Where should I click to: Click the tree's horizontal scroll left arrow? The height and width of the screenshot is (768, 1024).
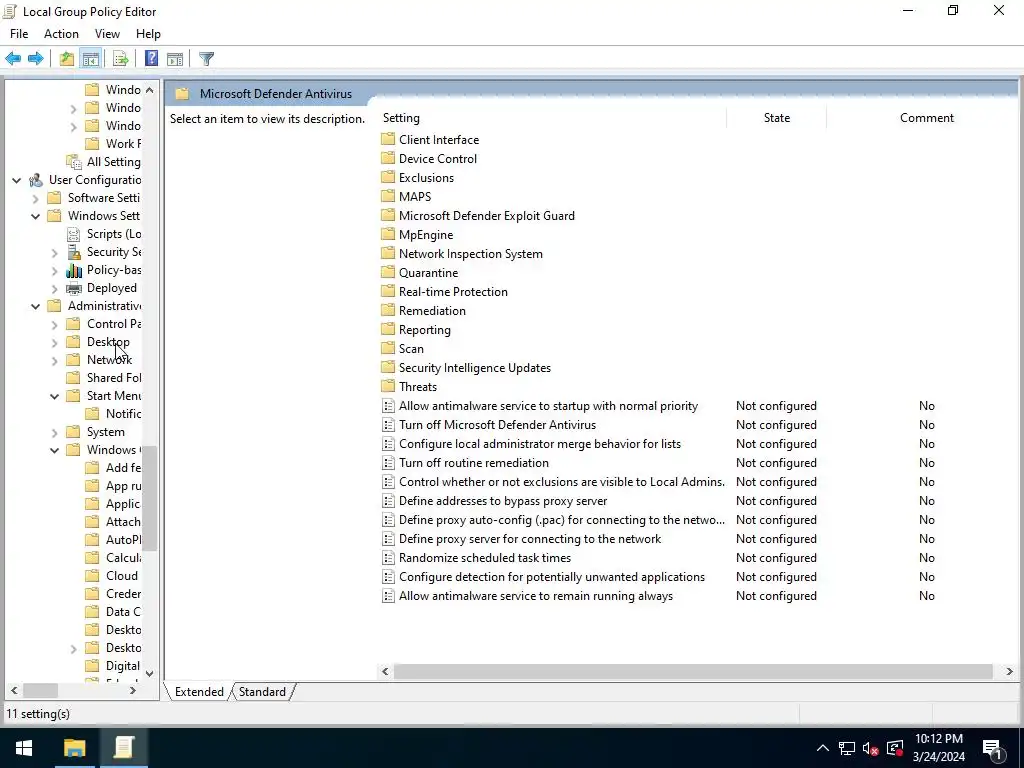[14, 690]
